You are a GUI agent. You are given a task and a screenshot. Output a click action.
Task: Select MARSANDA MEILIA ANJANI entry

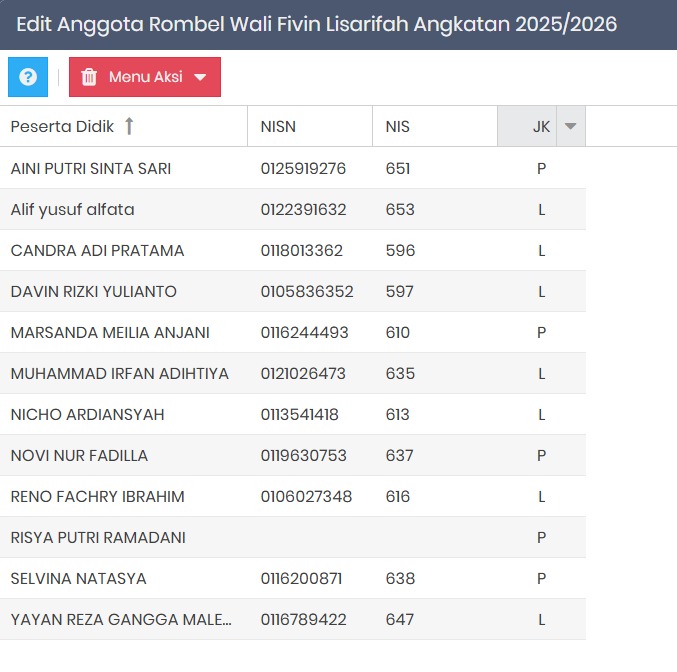[110, 333]
